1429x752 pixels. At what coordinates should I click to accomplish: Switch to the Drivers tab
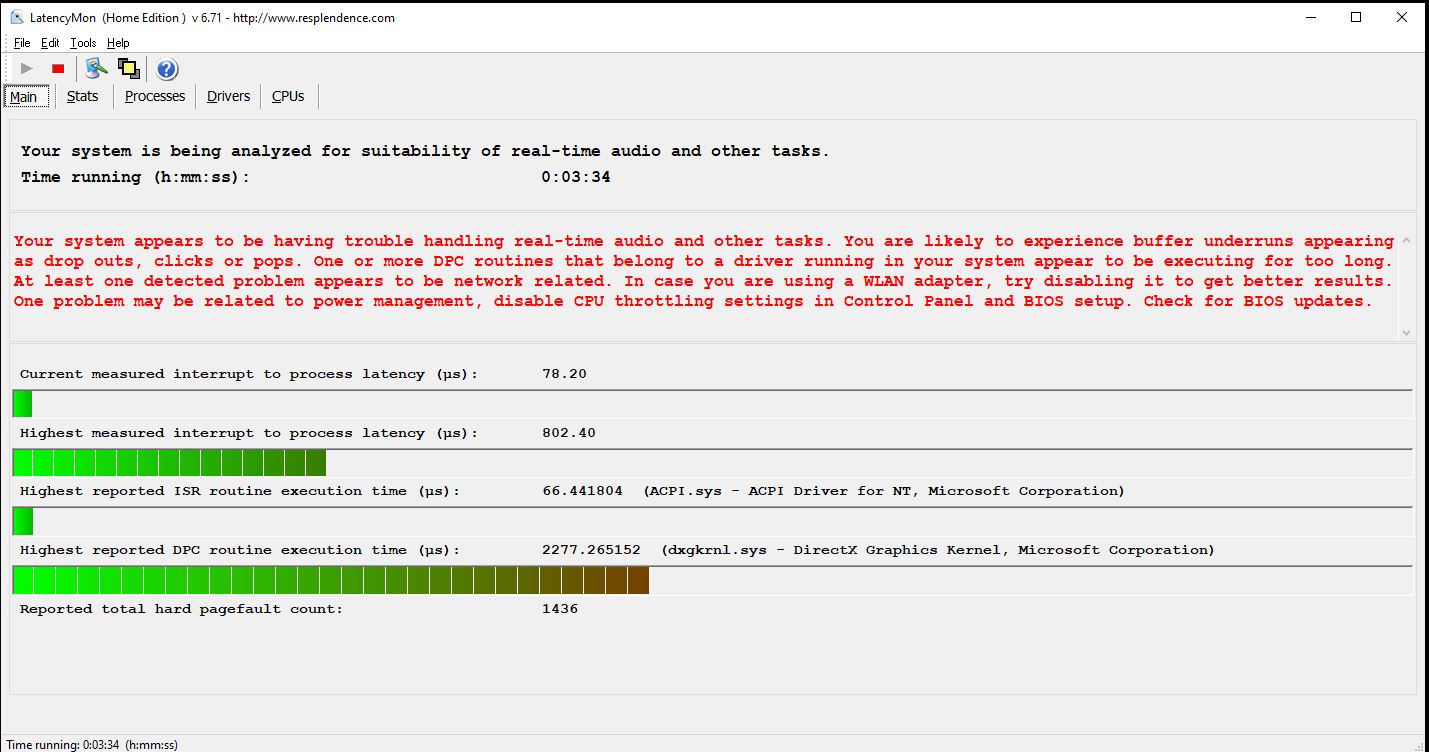228,96
